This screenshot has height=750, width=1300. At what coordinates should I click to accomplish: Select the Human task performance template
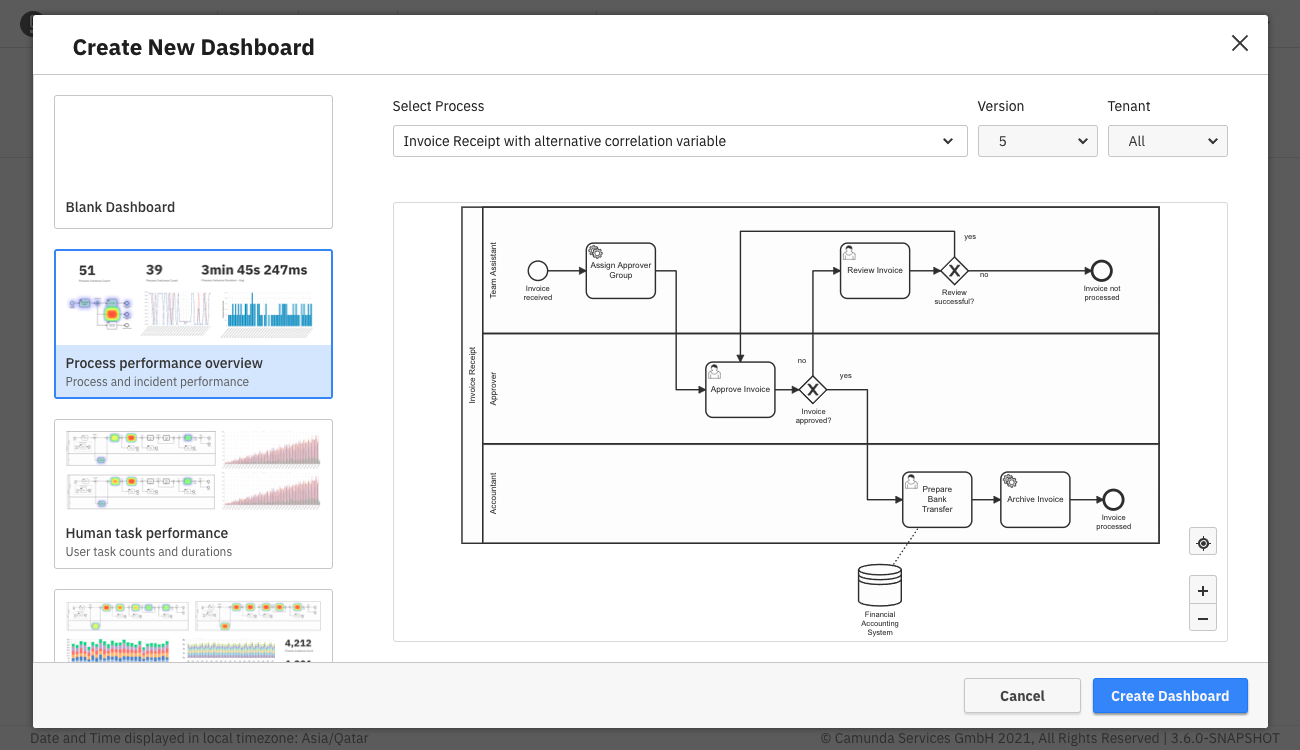pos(193,493)
